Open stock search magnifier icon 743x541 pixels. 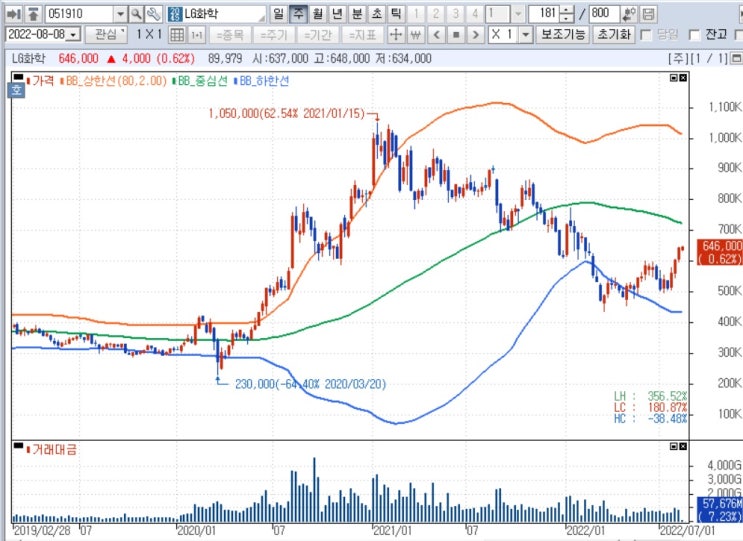(x=136, y=14)
